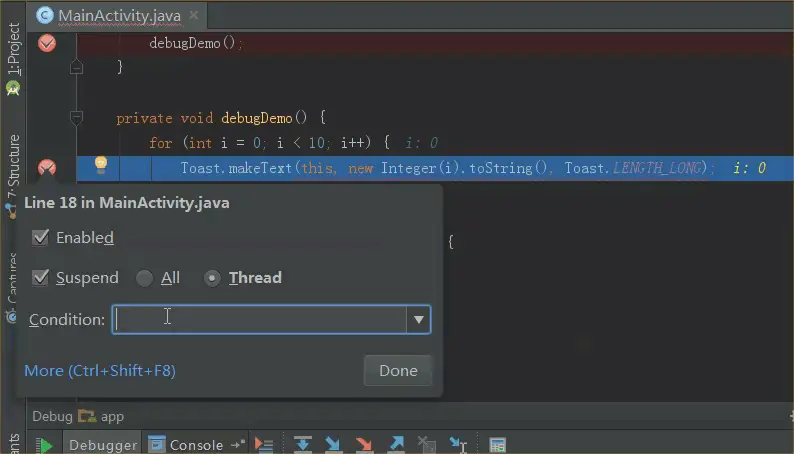Click the breakpoint icon beside the debugDemo() call
794x454 pixels.
point(47,43)
